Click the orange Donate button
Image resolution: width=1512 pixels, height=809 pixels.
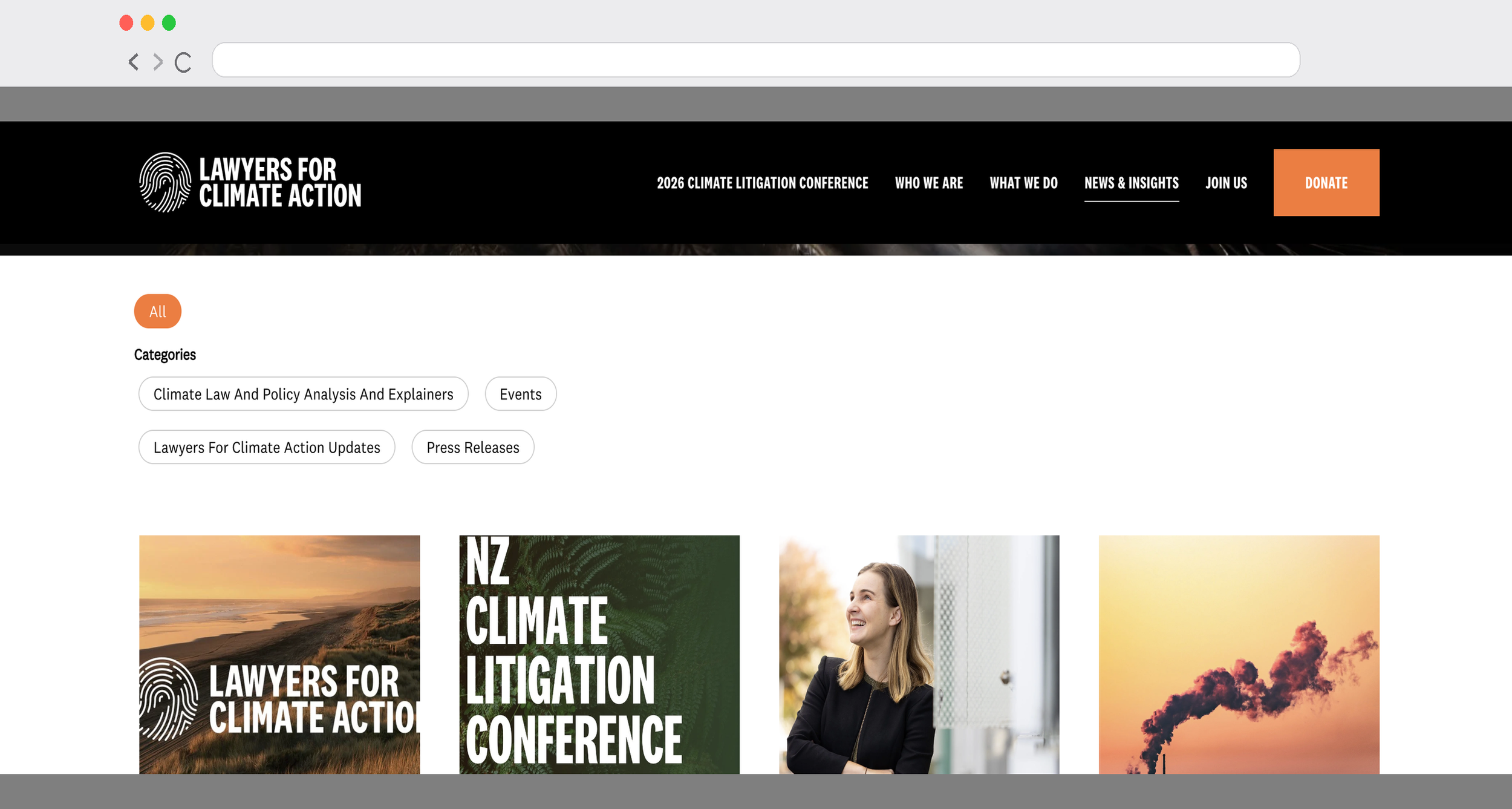1326,183
